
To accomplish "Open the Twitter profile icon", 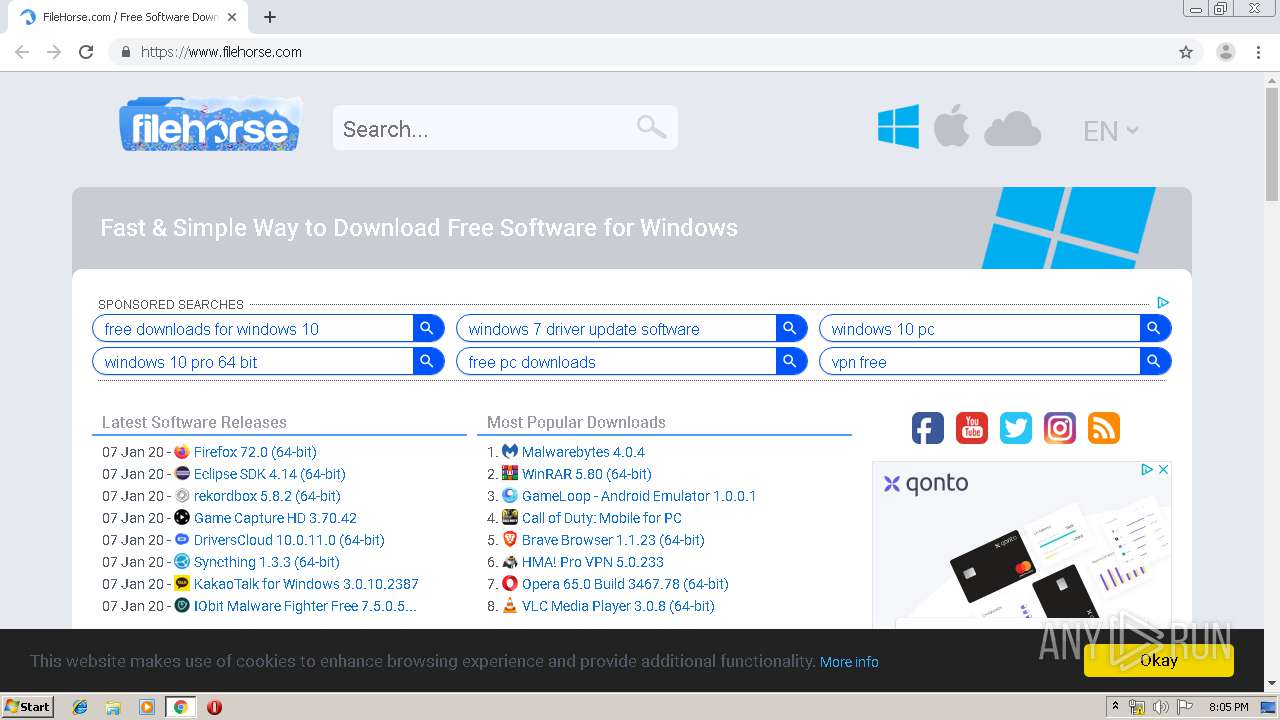I will pyautogui.click(x=1016, y=428).
